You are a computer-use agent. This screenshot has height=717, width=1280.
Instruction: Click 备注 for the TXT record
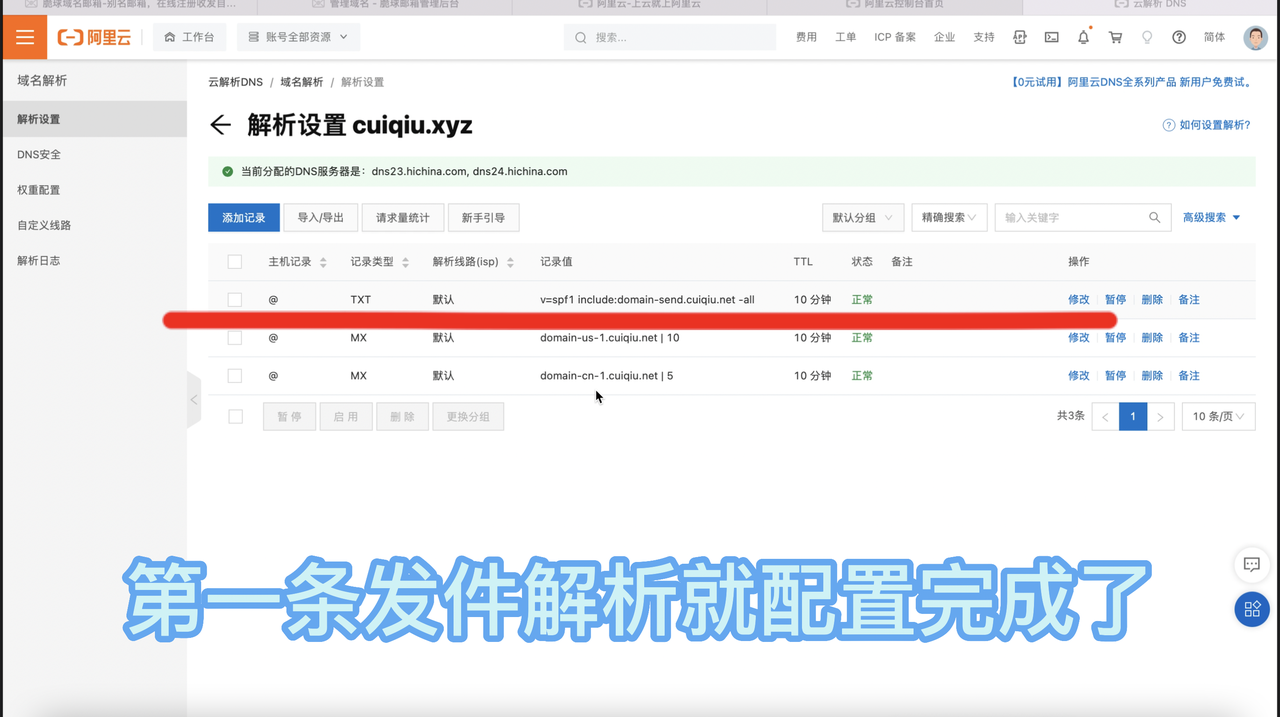tap(1189, 300)
